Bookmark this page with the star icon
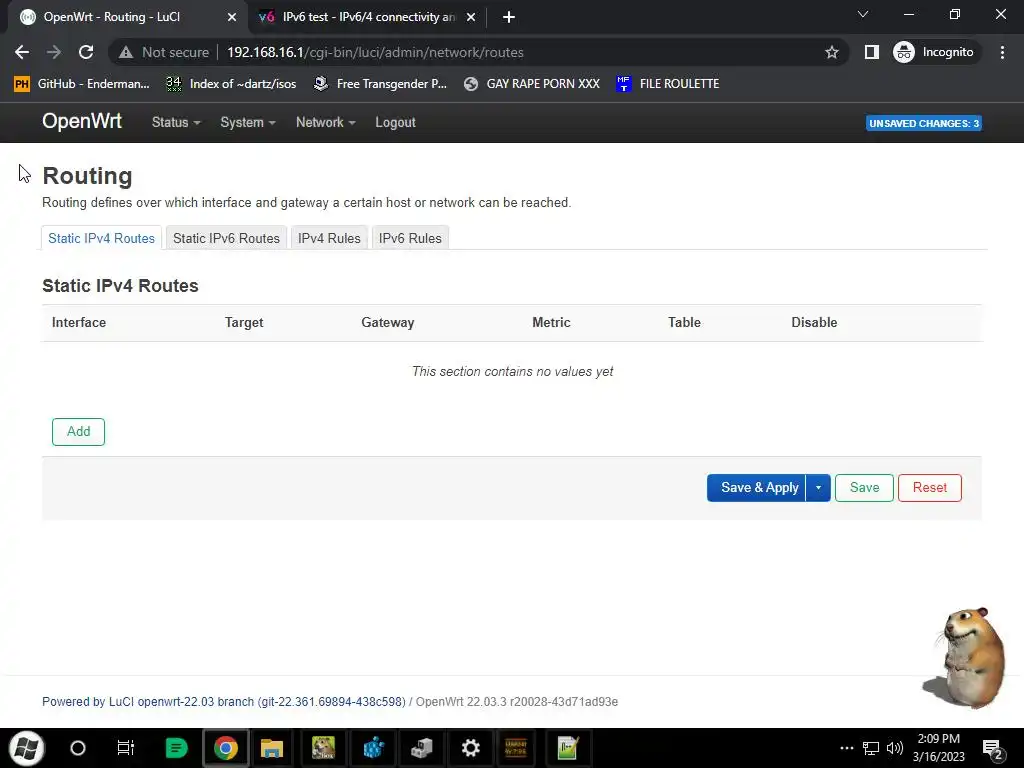Viewport: 1024px width, 768px height. point(831,52)
